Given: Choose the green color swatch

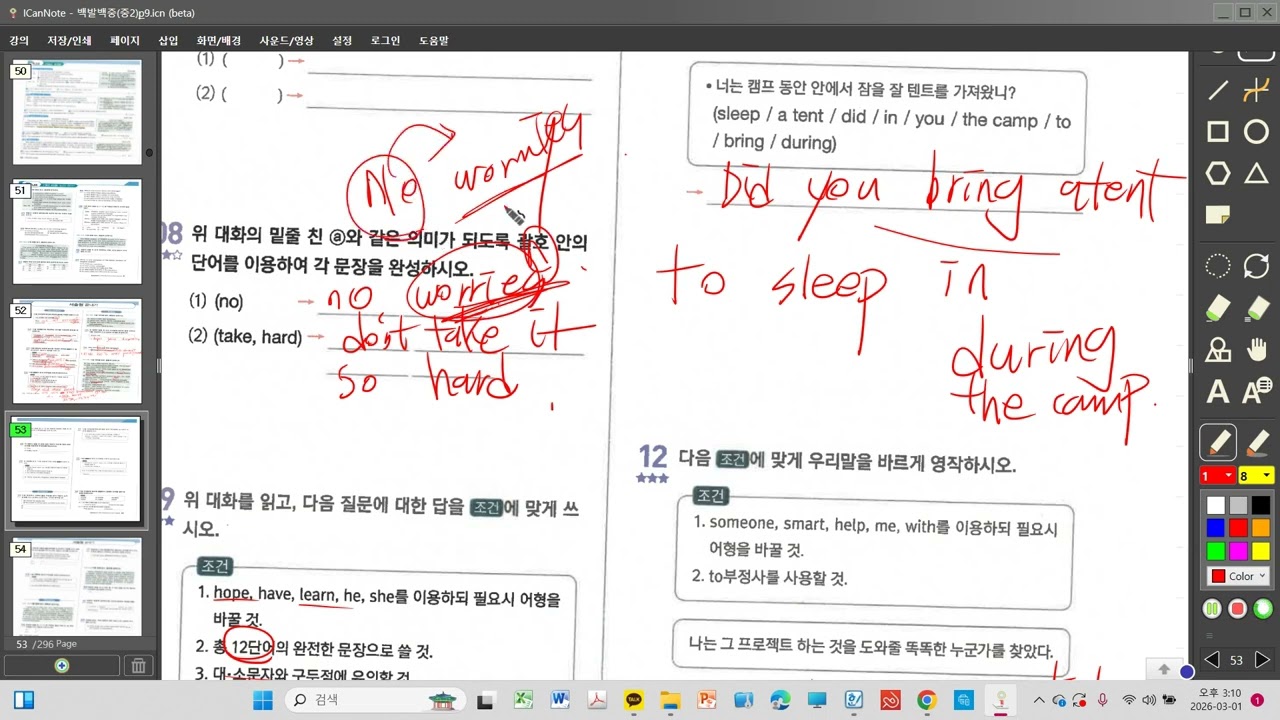Looking at the screenshot, I should tap(1215, 551).
